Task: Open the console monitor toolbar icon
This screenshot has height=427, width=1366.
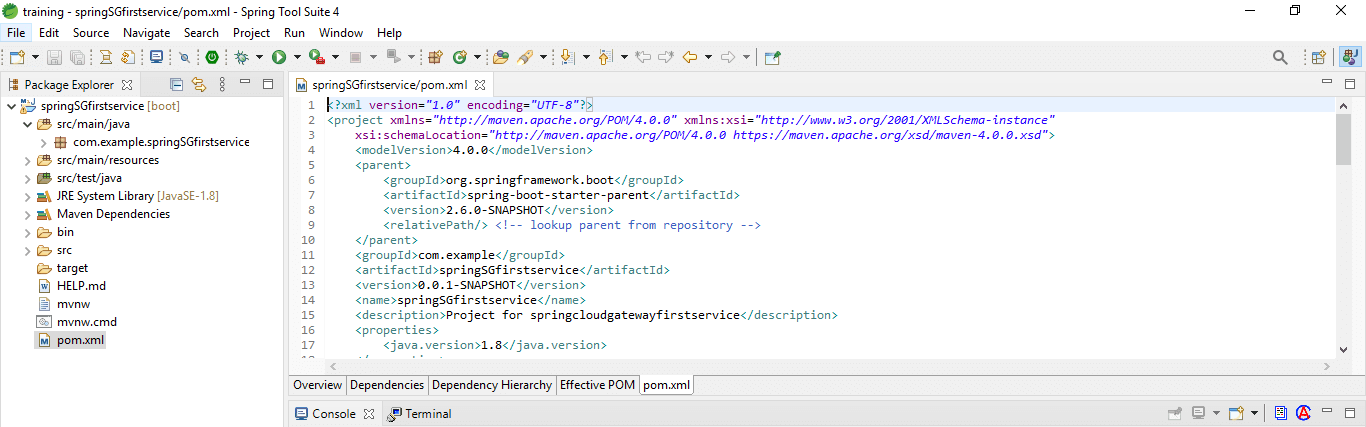Action: click(156, 58)
